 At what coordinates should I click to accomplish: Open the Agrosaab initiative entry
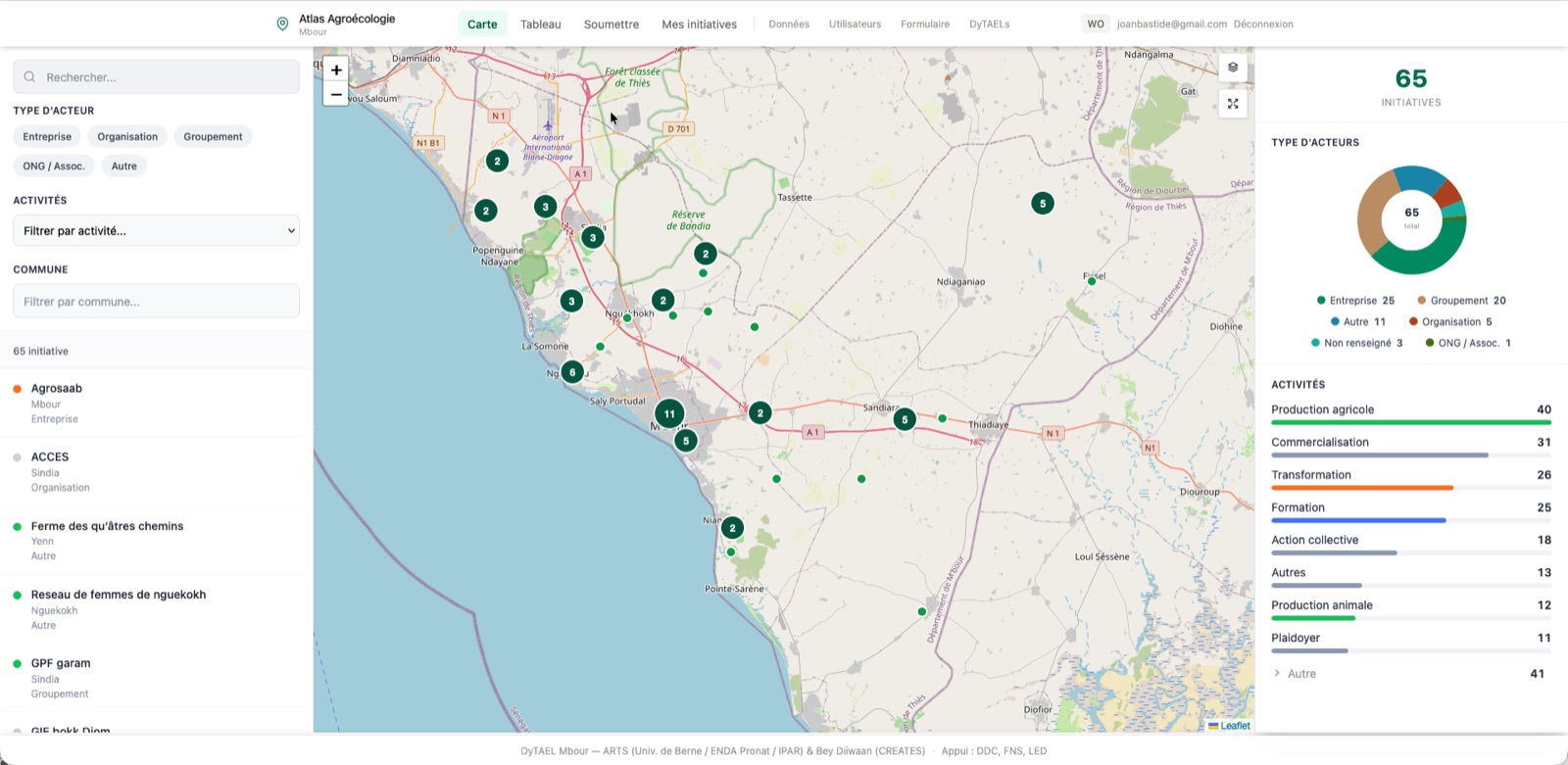click(156, 404)
